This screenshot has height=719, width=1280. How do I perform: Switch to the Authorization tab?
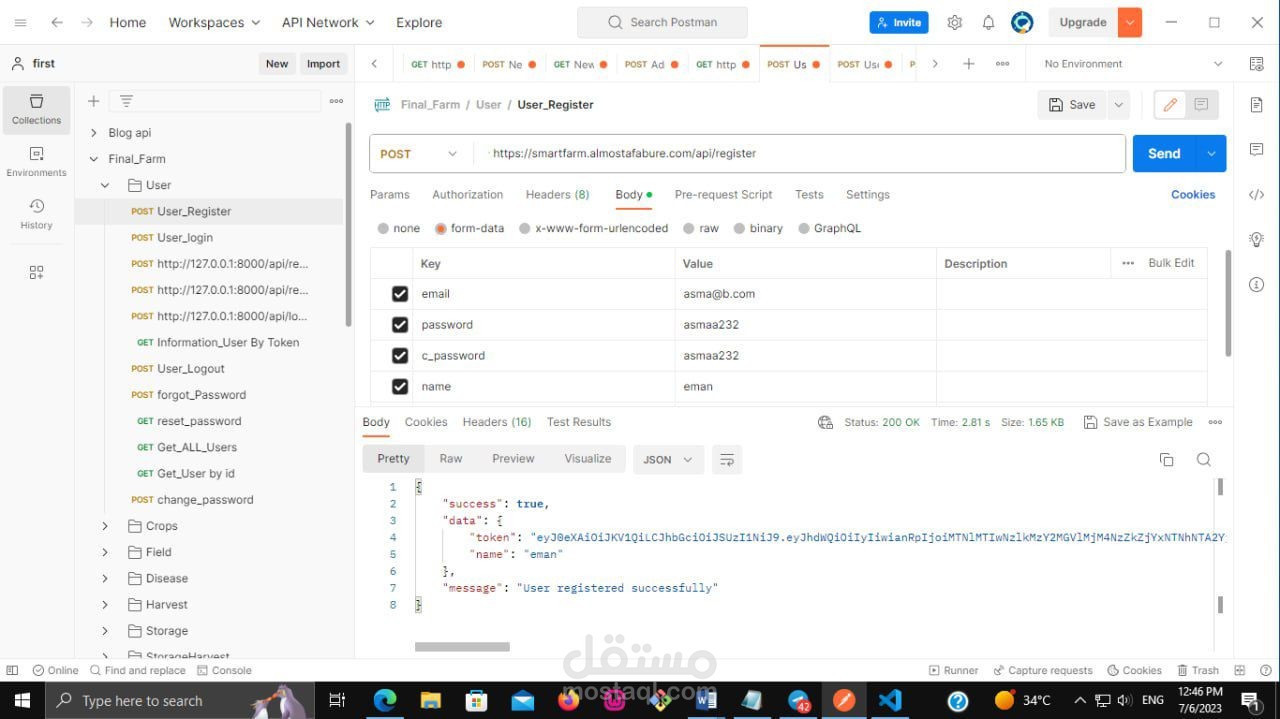tap(468, 195)
